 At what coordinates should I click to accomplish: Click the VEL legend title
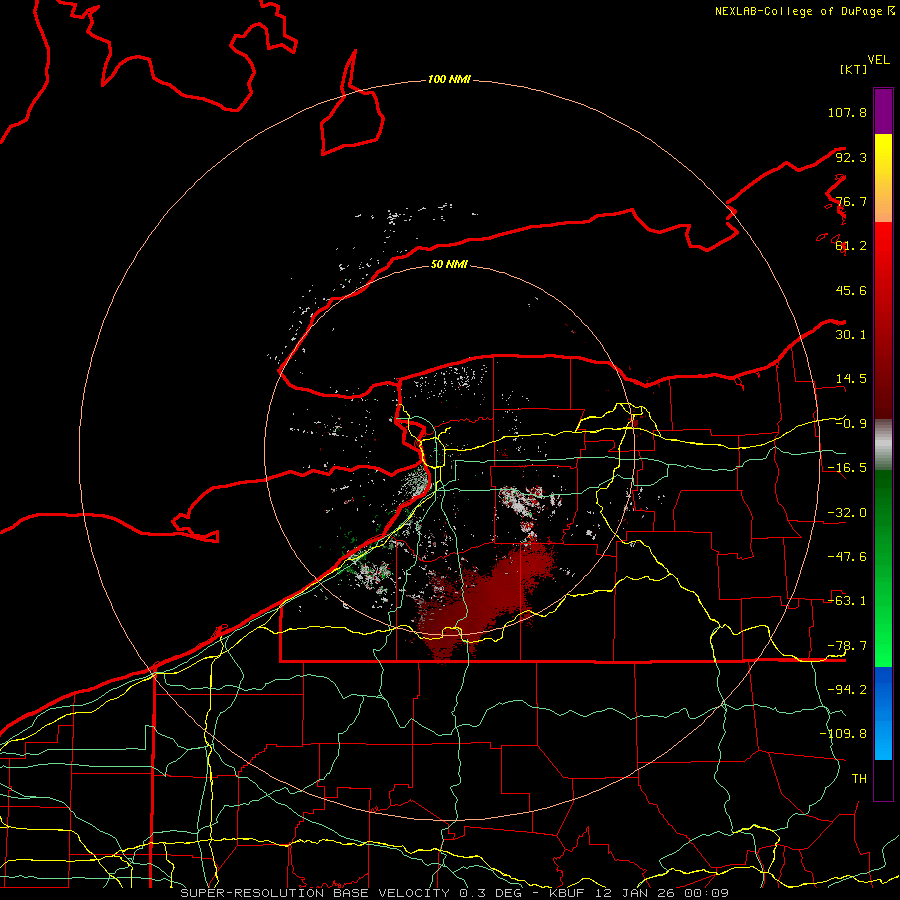(878, 60)
